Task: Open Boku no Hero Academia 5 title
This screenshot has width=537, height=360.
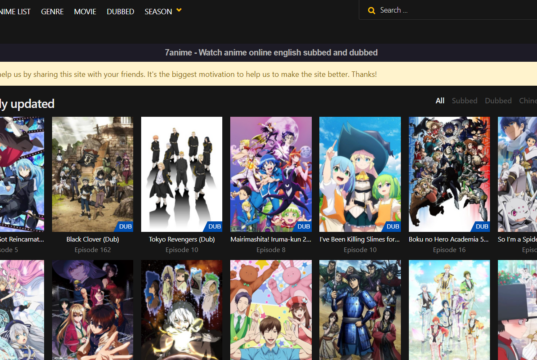Action: tap(449, 239)
